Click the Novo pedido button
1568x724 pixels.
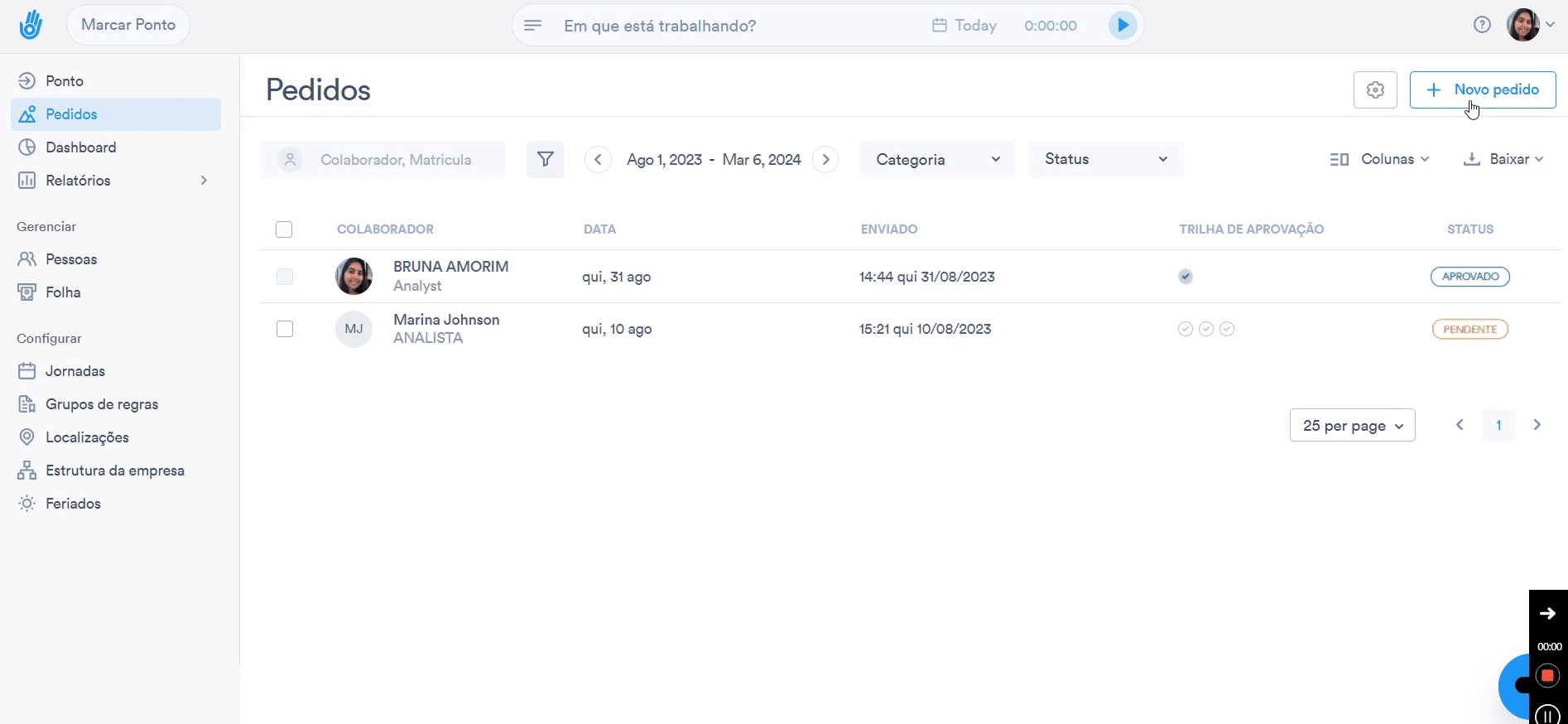point(1482,89)
